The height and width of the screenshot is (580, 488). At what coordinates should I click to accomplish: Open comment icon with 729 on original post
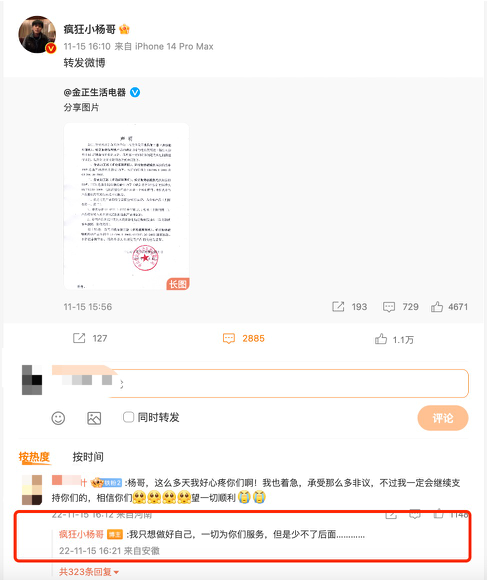389,307
